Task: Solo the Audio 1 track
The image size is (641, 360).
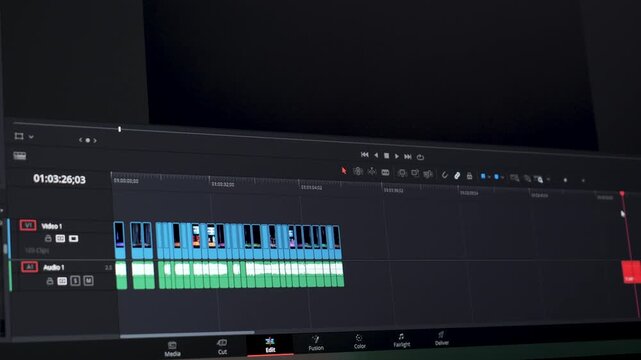Action: coord(75,281)
